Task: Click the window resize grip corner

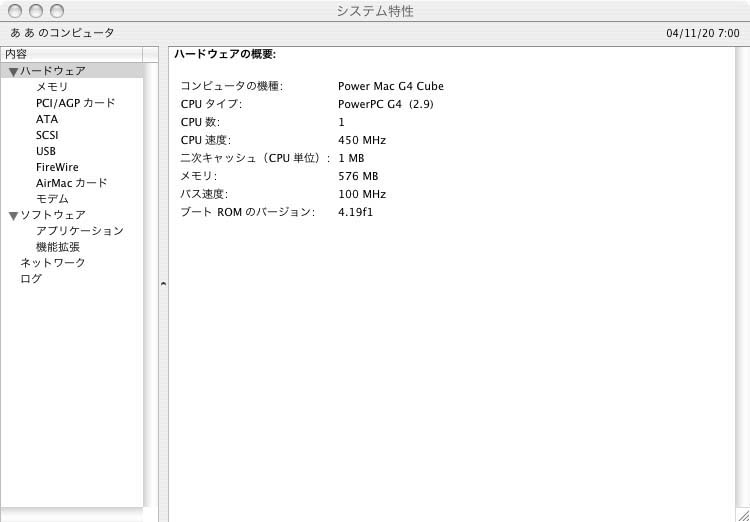Action: click(743, 515)
